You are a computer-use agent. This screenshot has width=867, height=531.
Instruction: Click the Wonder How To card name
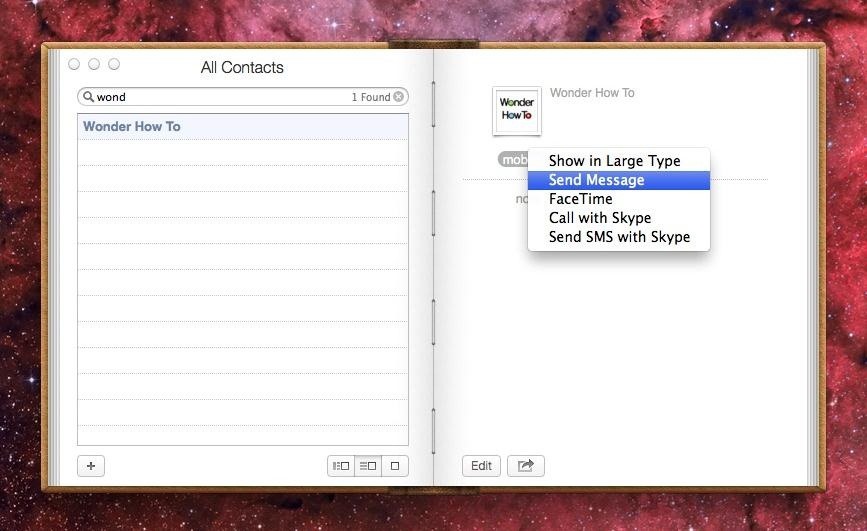click(x=592, y=93)
